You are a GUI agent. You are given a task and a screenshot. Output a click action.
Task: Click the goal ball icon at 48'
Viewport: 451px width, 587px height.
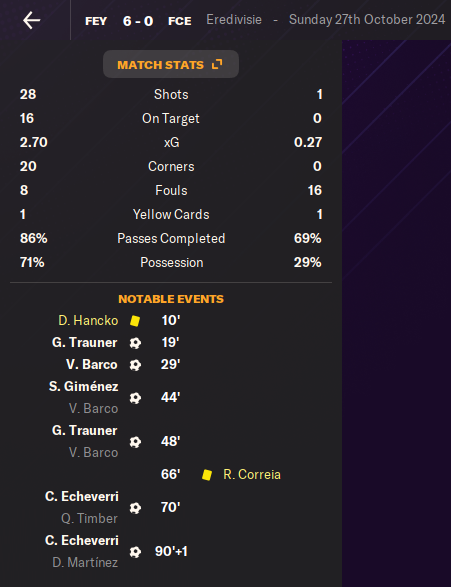point(135,442)
